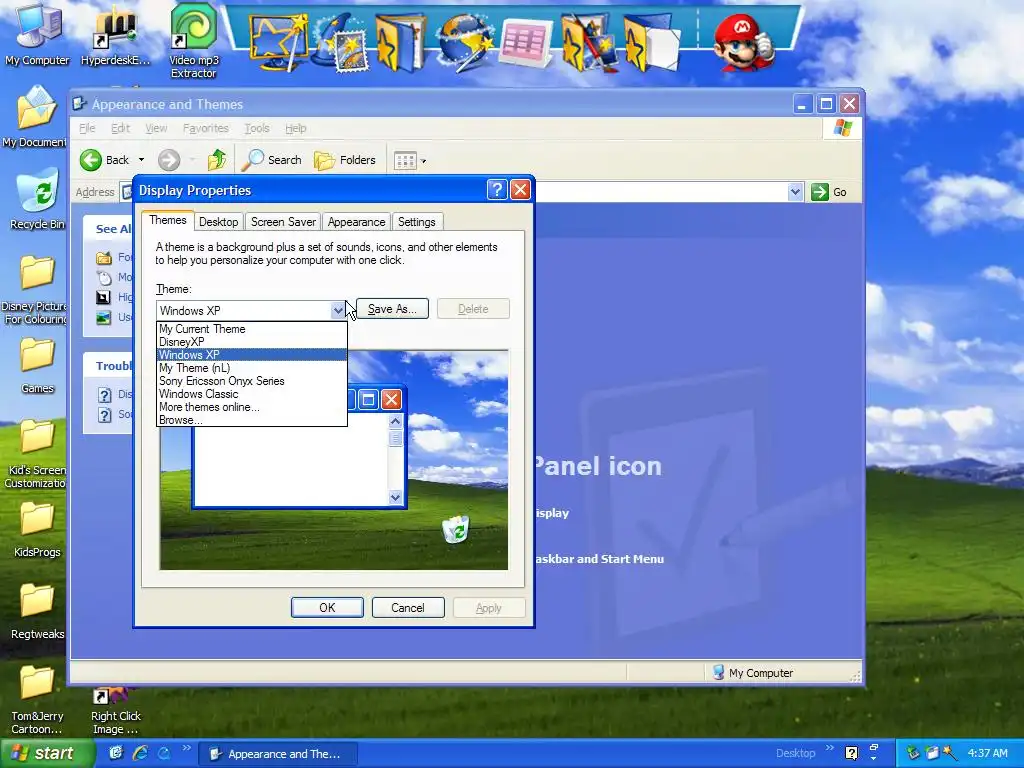Open the View menu
Screen dimensions: 1024x768
click(156, 129)
